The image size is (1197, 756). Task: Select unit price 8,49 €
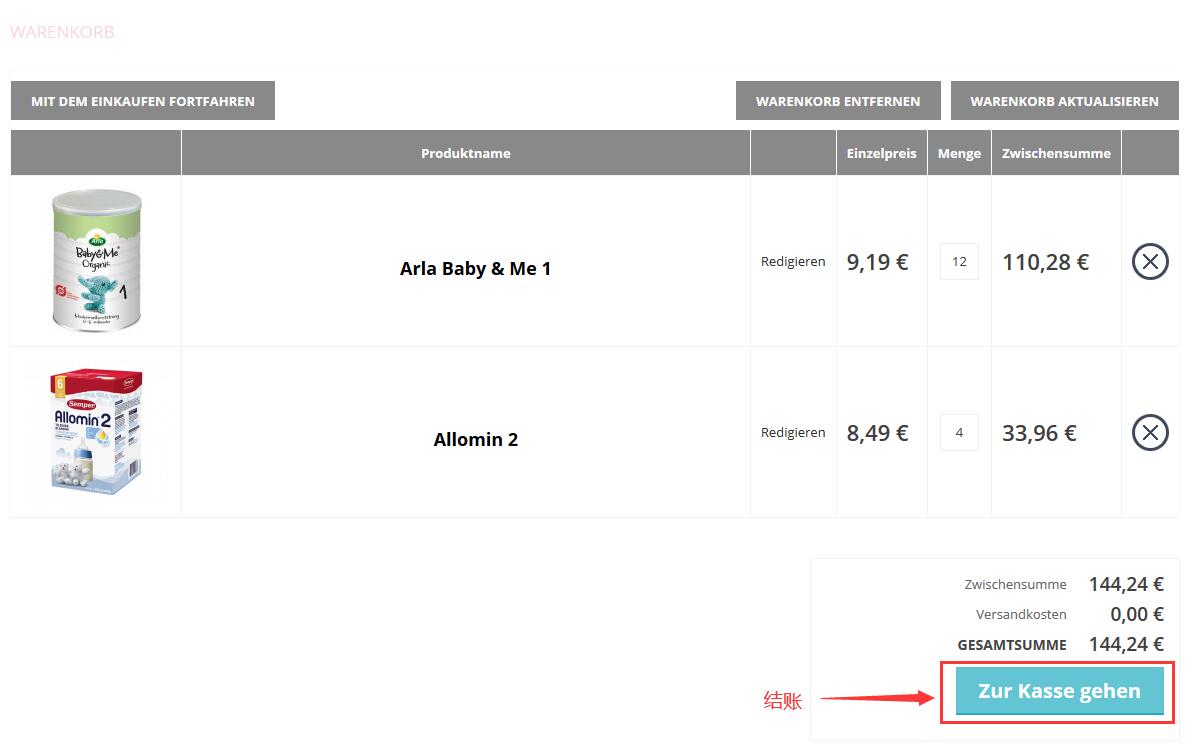pos(877,434)
